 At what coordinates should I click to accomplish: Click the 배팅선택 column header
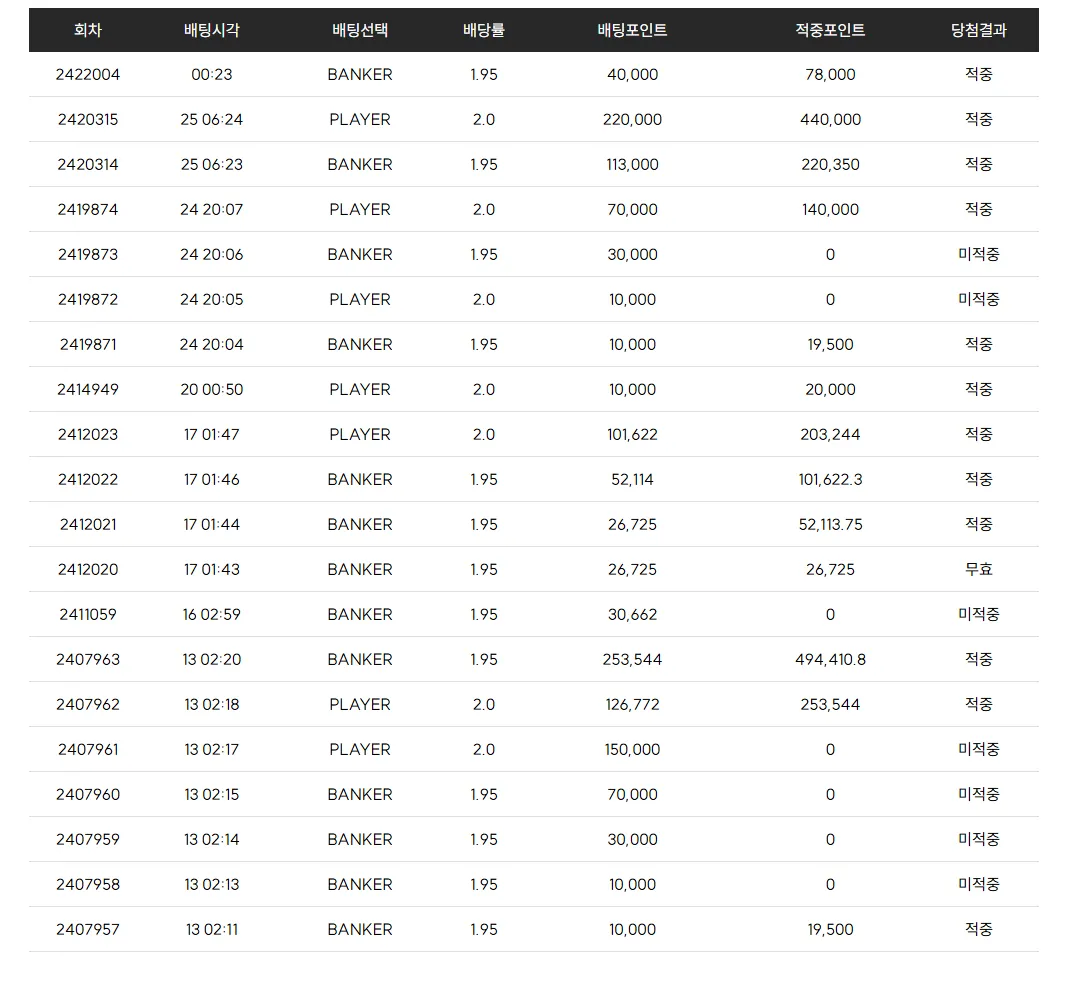[360, 30]
